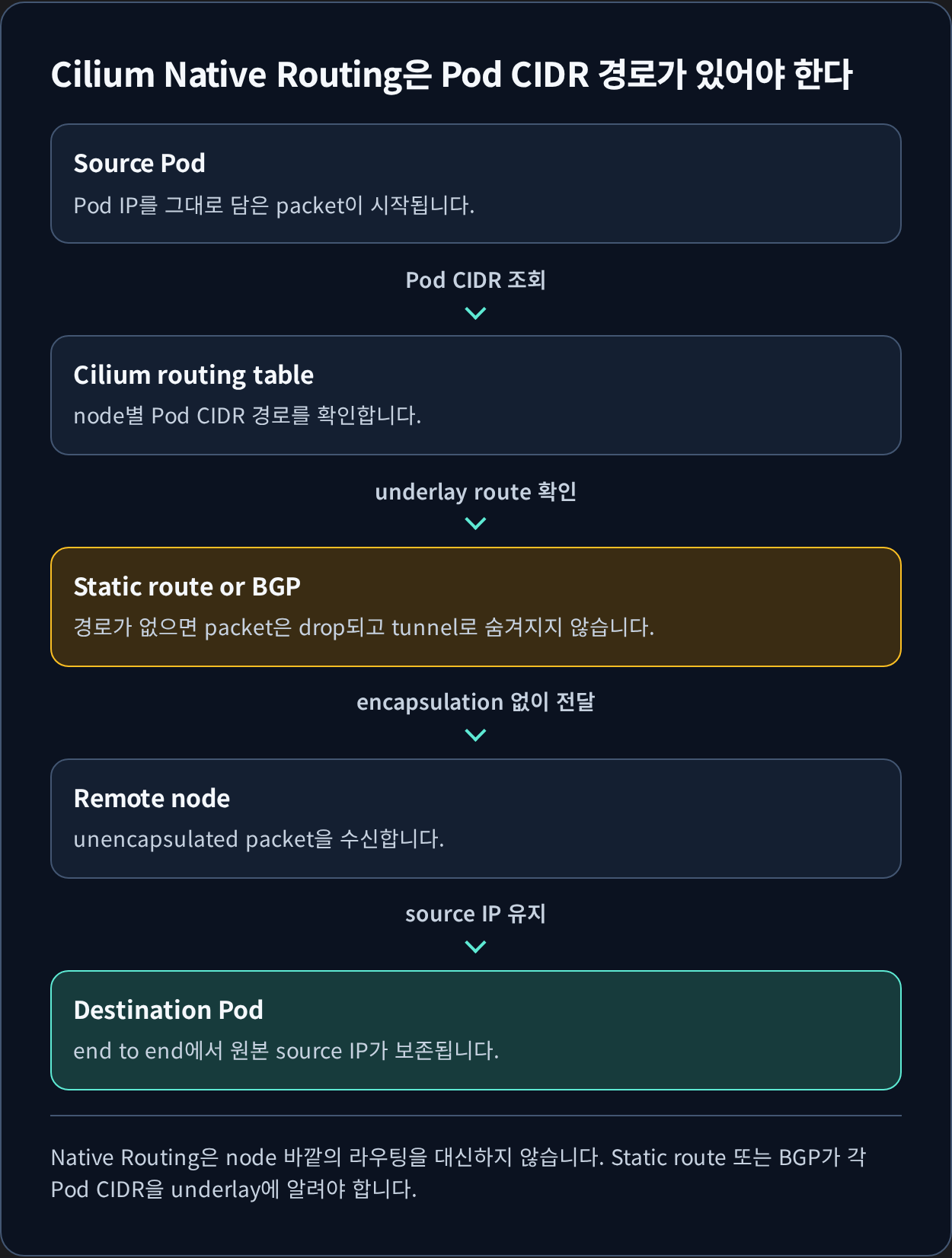
Task: Select the highlighted Static route or BGP card
Action: [476, 607]
